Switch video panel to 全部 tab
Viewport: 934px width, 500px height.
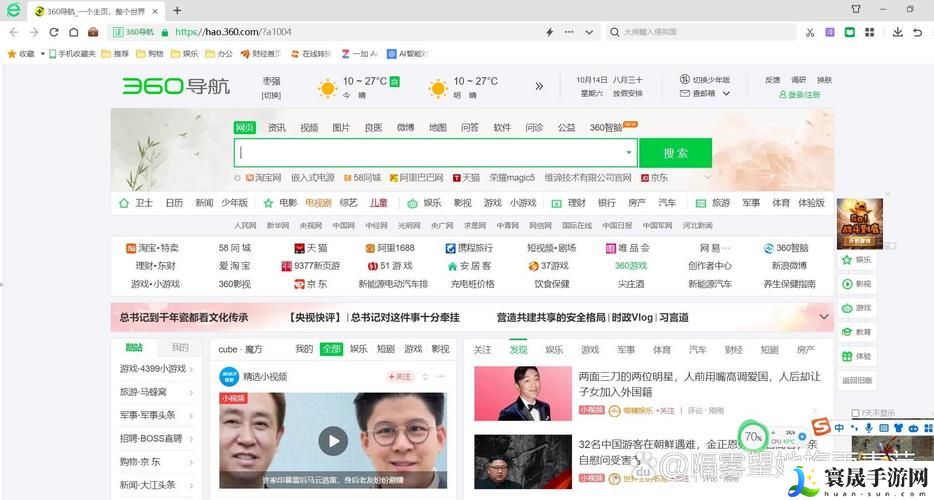click(x=331, y=349)
